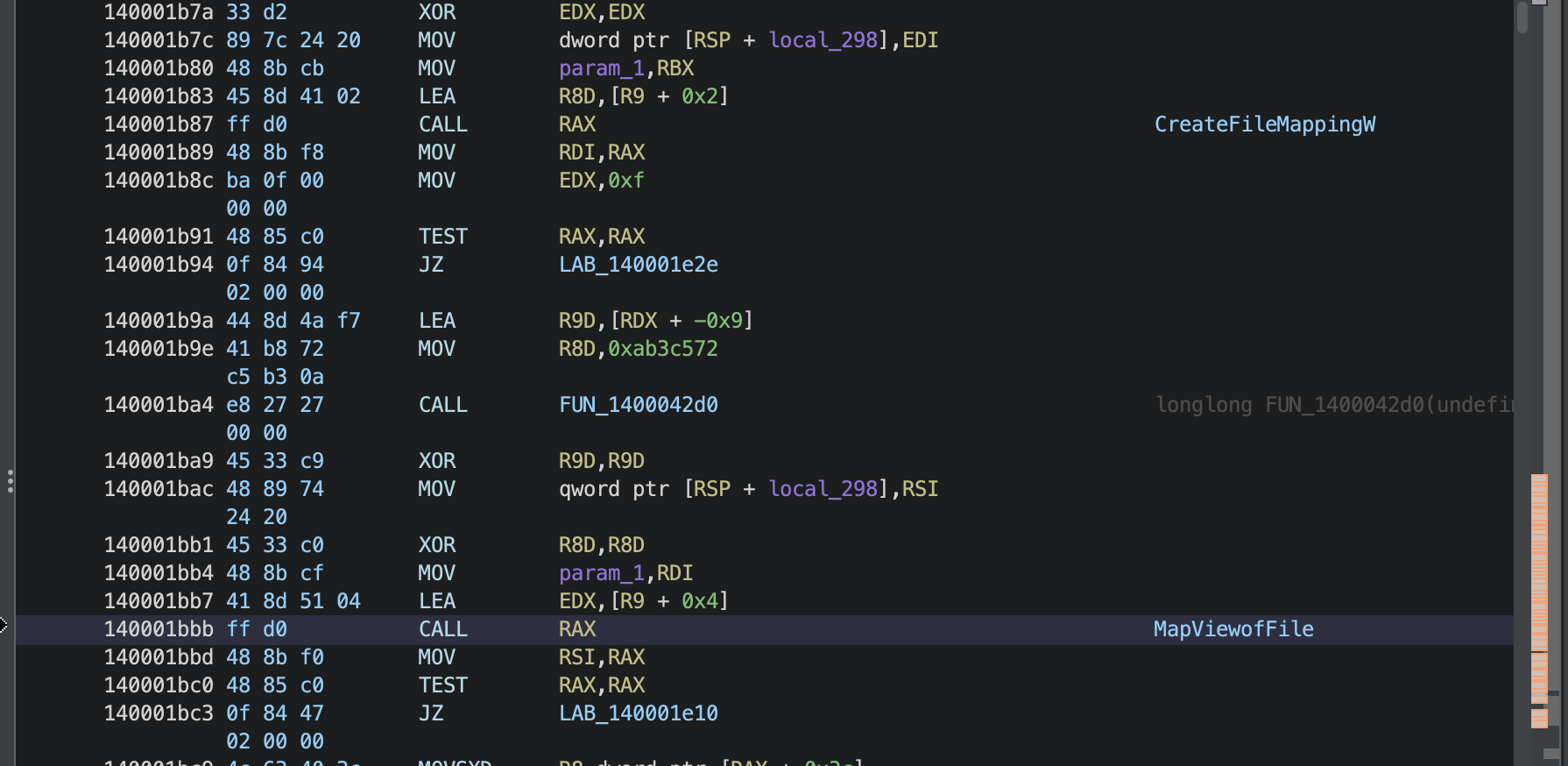1568x766 pixels.
Task: Click the TEST mnemonic at 140001b91
Action: [443, 237]
